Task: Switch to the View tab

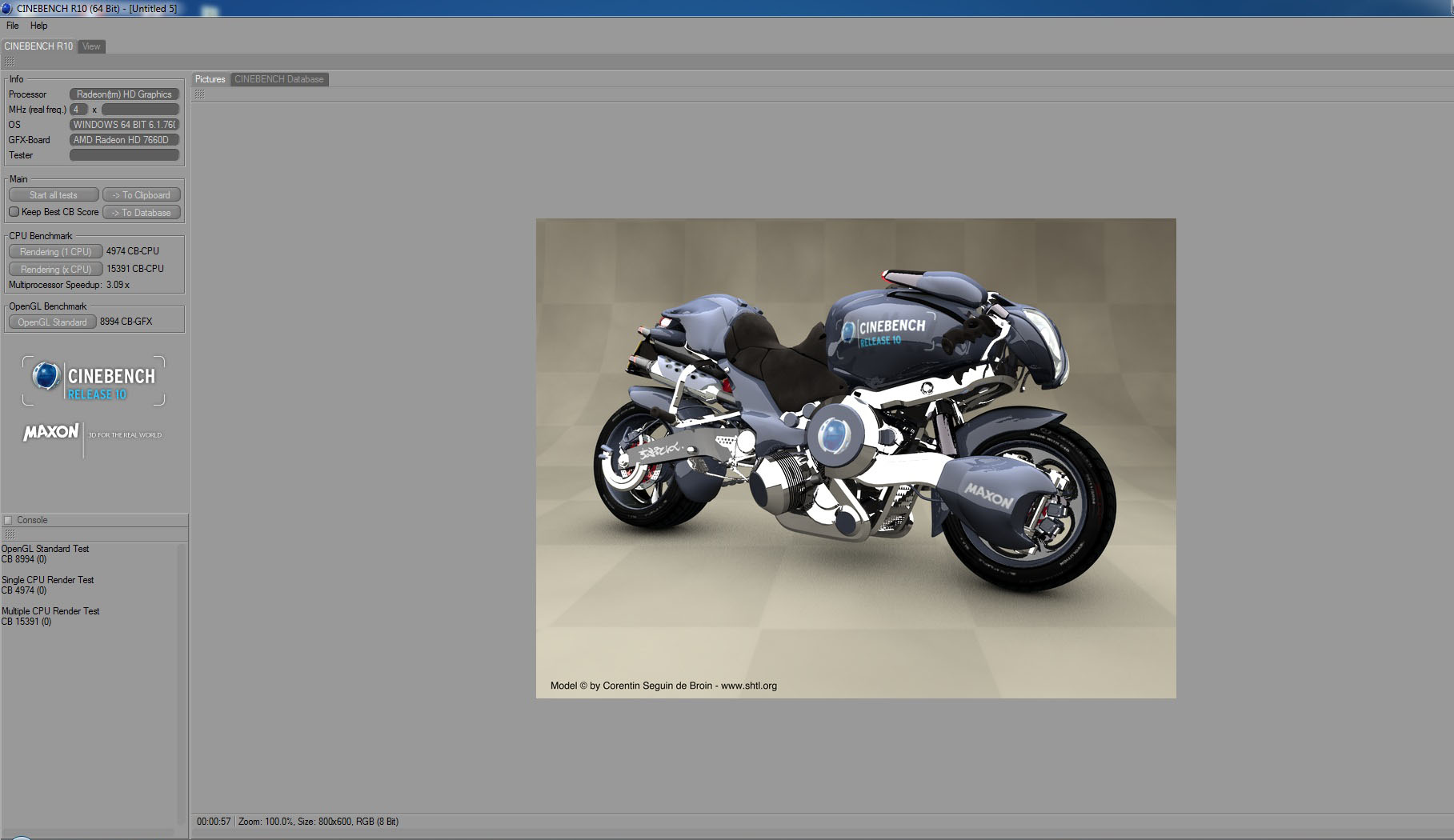Action: pyautogui.click(x=92, y=46)
